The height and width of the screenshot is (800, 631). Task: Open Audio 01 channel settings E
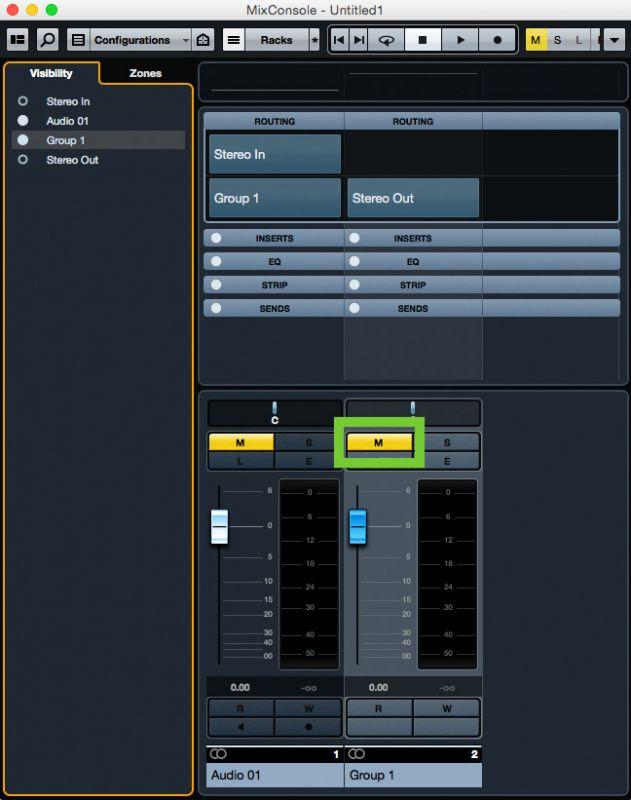(x=308, y=461)
